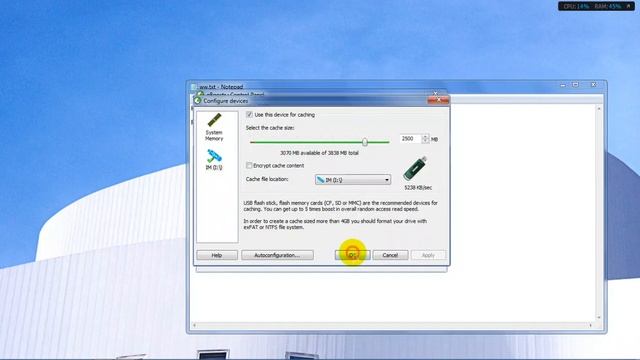Open Cache file location dropdown
The height and width of the screenshot is (360, 640).
pos(353,180)
